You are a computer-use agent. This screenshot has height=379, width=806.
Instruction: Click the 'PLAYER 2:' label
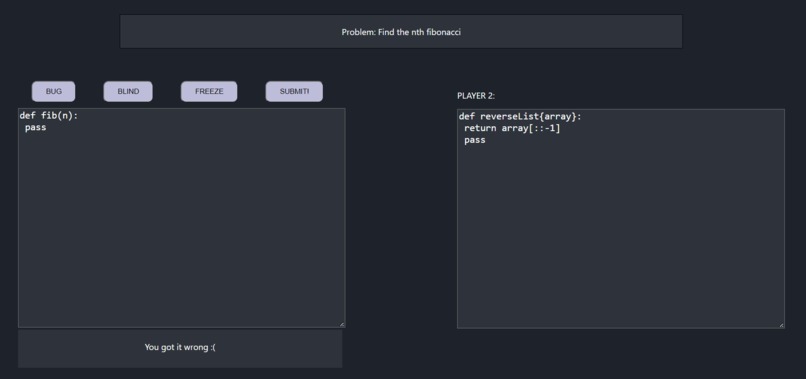click(476, 96)
